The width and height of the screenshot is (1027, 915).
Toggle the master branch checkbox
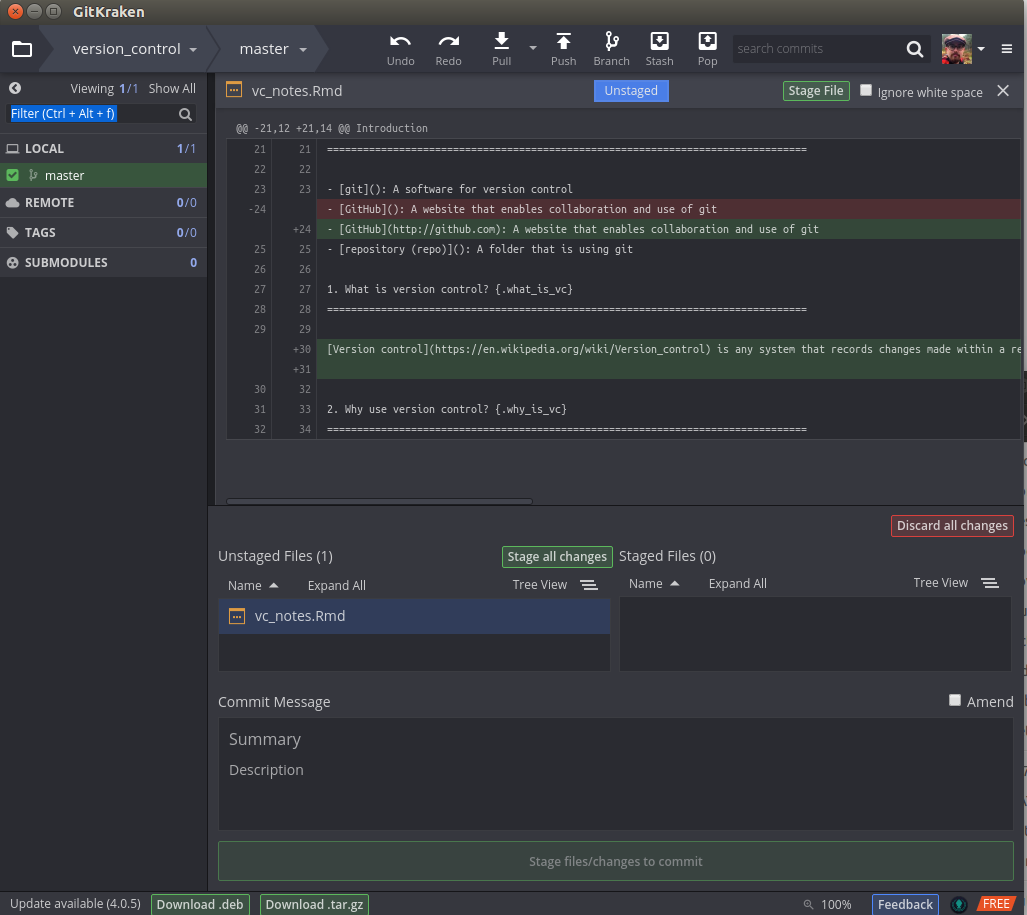[x=12, y=175]
